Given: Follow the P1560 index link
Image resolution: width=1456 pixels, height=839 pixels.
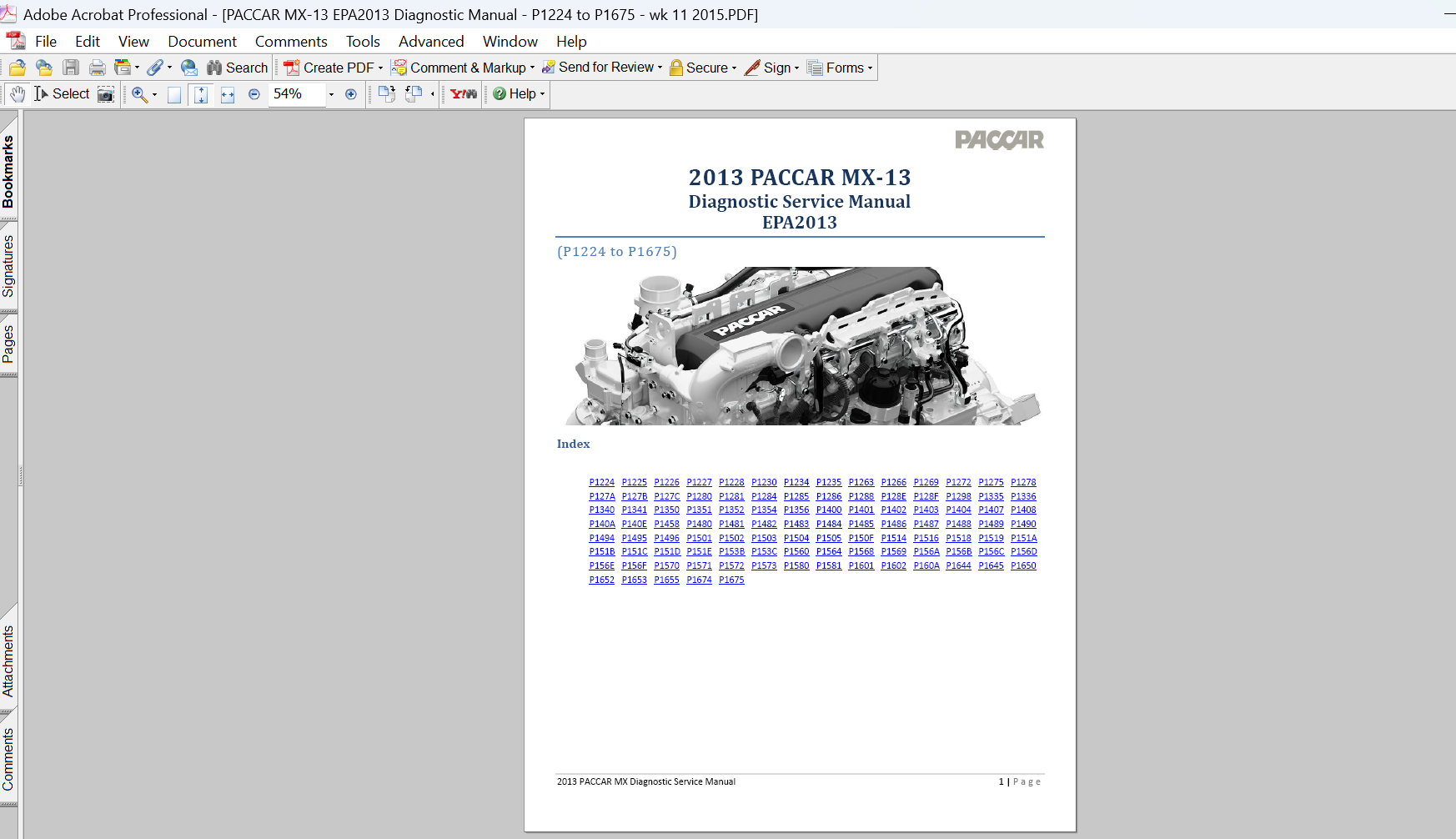Looking at the screenshot, I should (x=796, y=551).
